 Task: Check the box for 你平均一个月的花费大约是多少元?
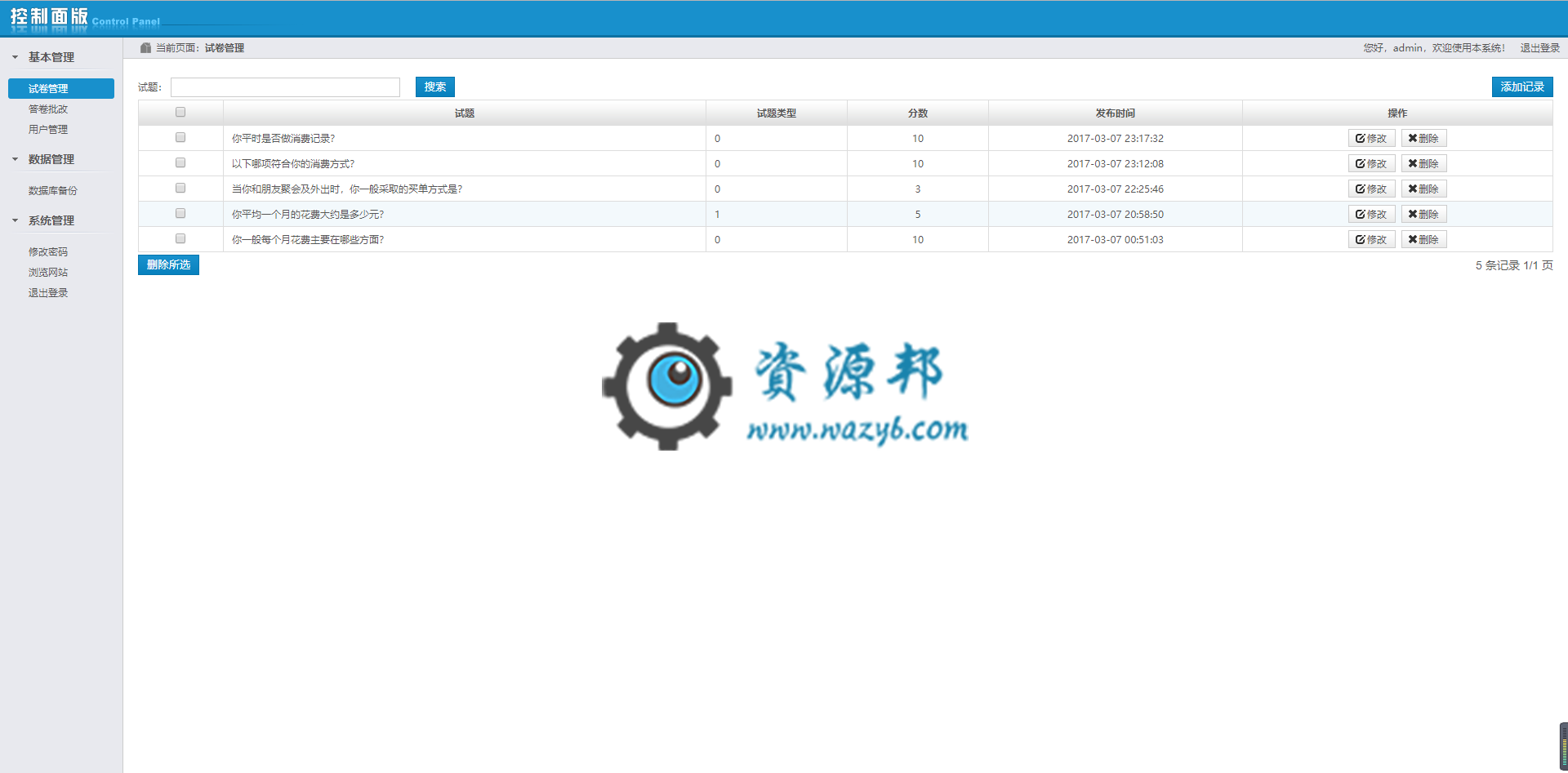180,214
